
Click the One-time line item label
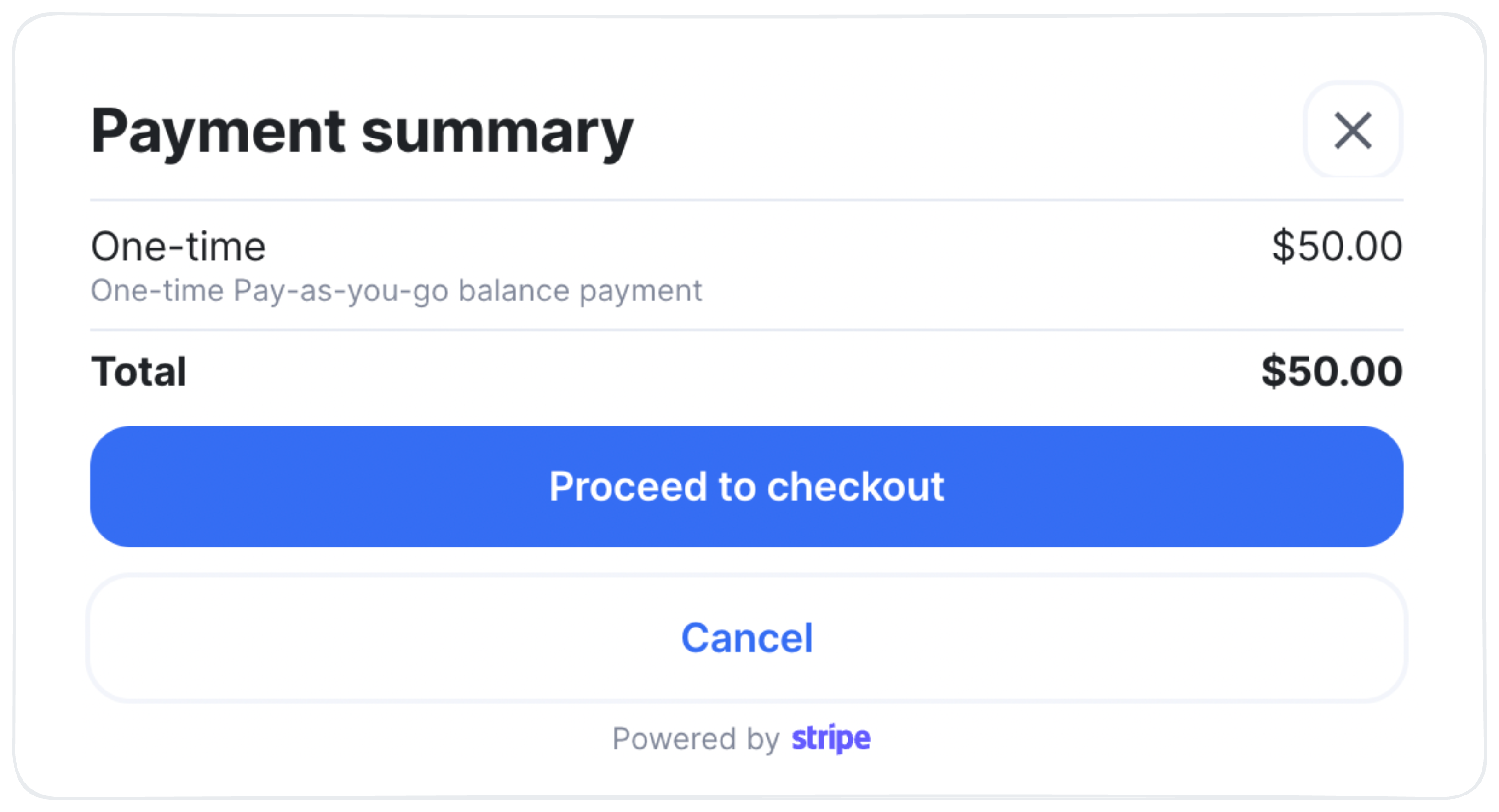(x=178, y=247)
